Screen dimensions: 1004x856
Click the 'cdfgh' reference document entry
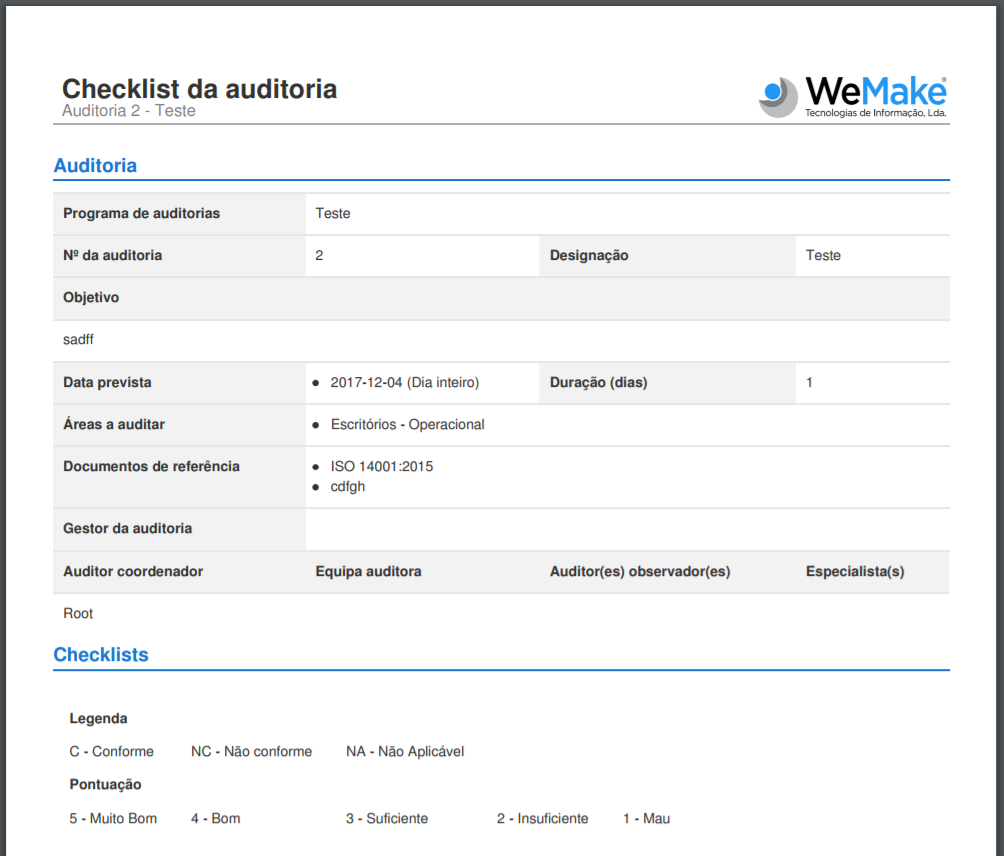pyautogui.click(x=348, y=486)
